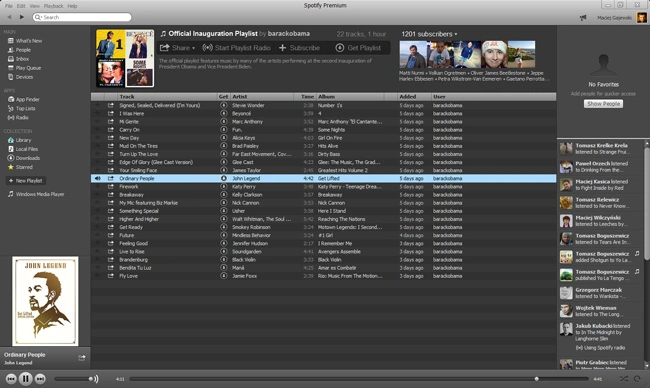
Task: Click the volume speaker icon
Action: pos(96,378)
